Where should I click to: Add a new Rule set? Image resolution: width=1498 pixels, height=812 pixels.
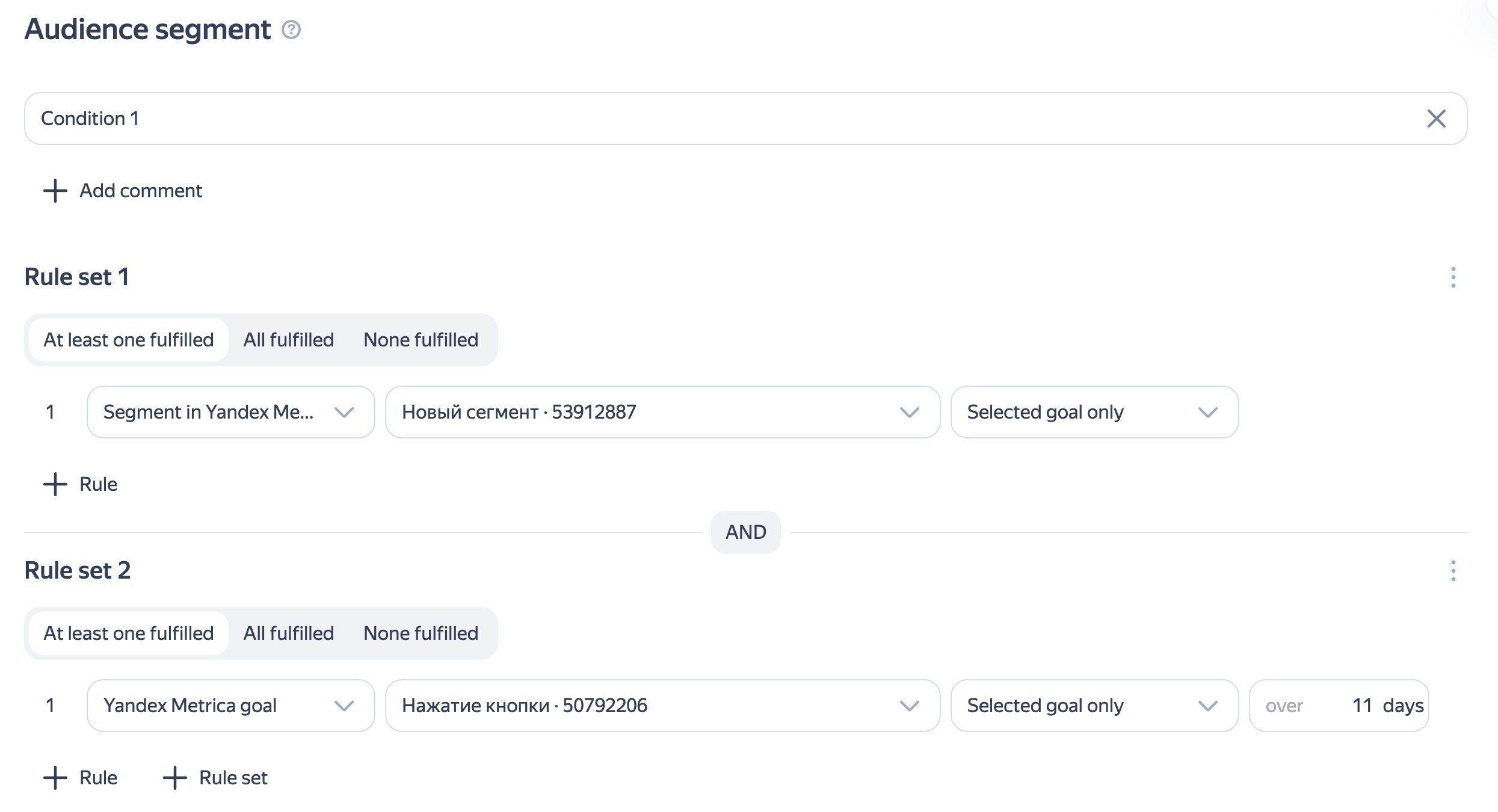coord(215,778)
